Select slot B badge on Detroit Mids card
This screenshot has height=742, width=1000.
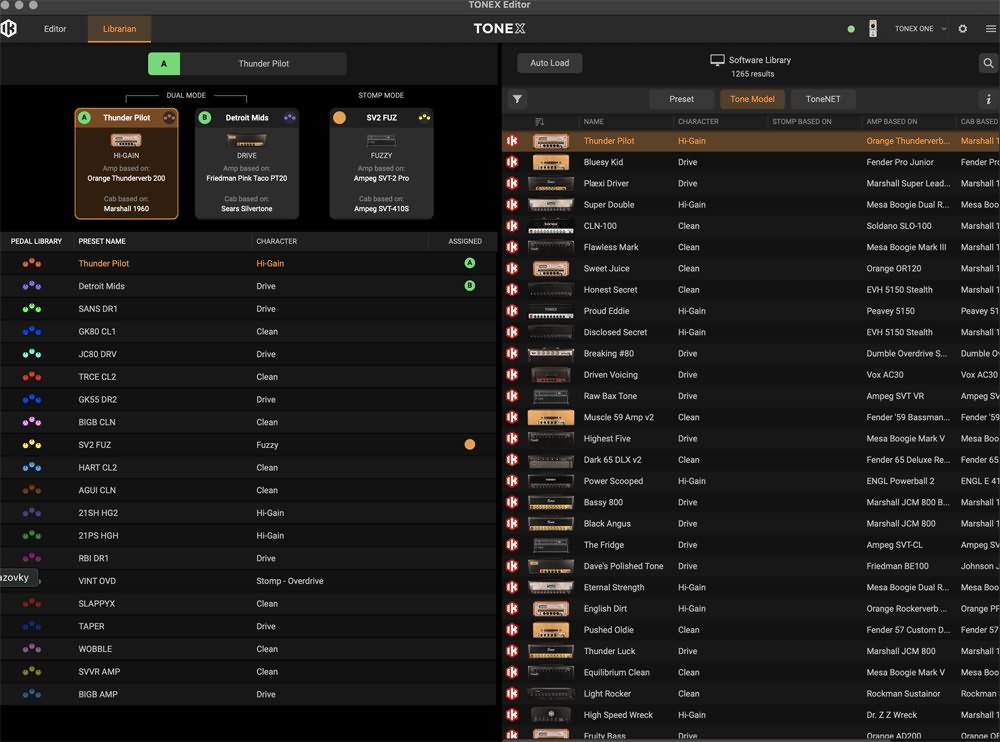coord(205,118)
